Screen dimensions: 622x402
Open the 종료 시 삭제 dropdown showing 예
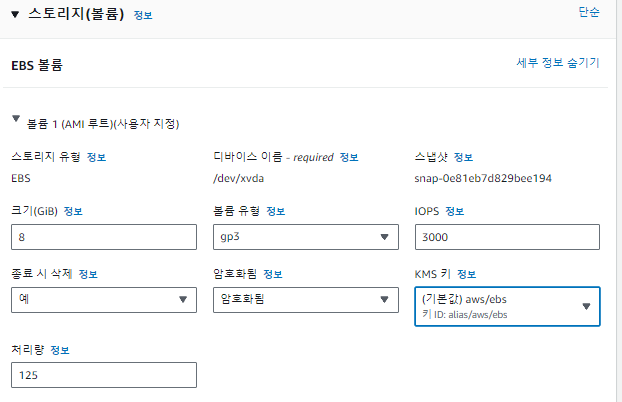point(104,300)
